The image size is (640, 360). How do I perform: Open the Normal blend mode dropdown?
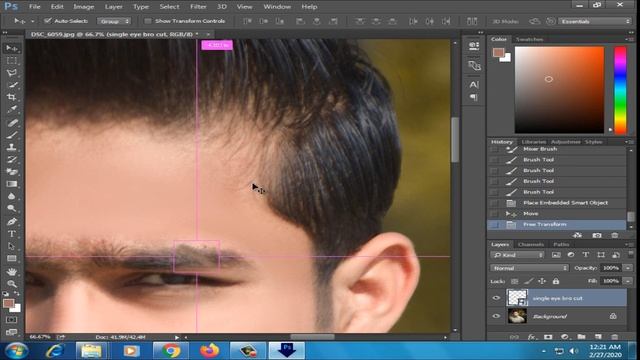click(529, 268)
